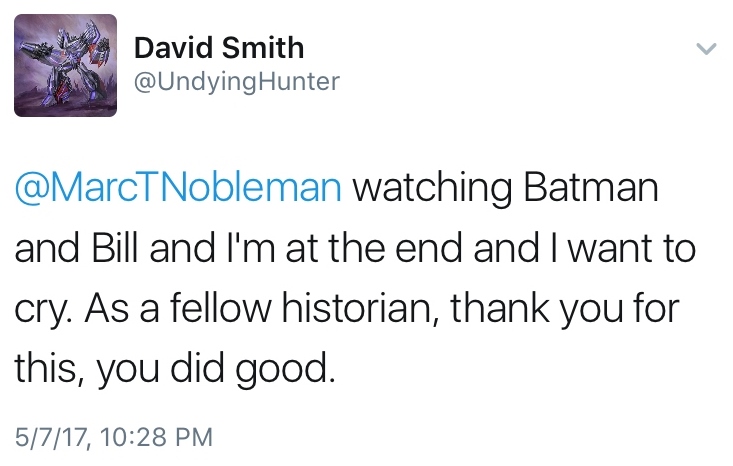Expand the tweet options chevron
This screenshot has width=733, height=466.
pyautogui.click(x=705, y=48)
